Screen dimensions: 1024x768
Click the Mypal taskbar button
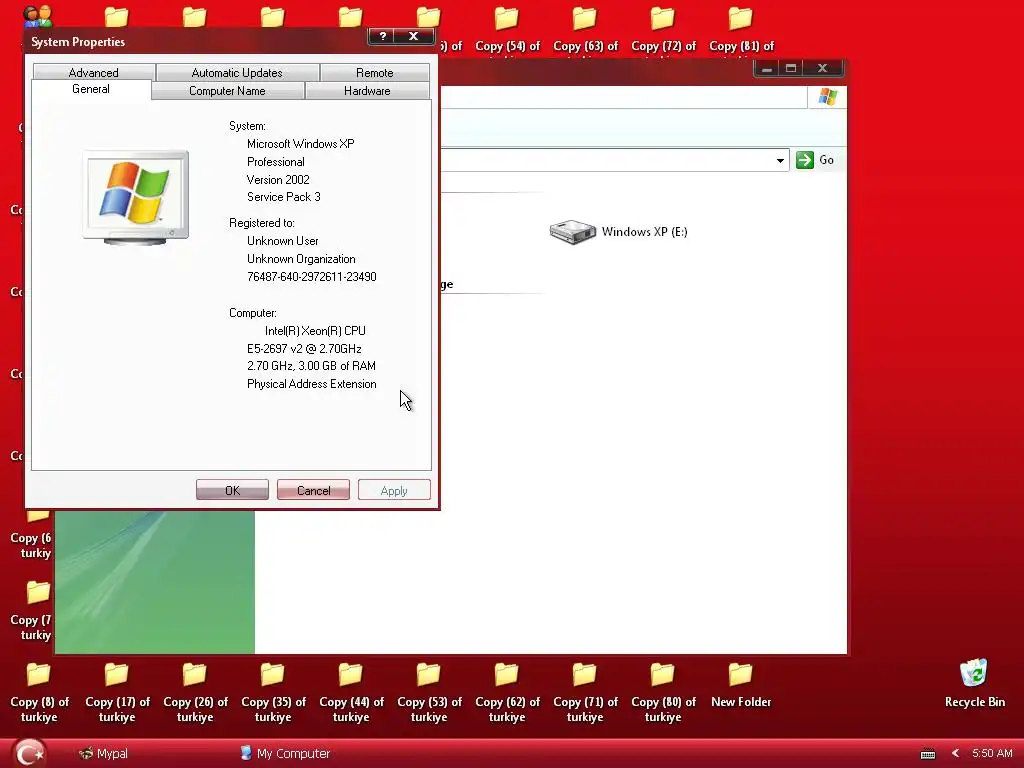click(103, 754)
